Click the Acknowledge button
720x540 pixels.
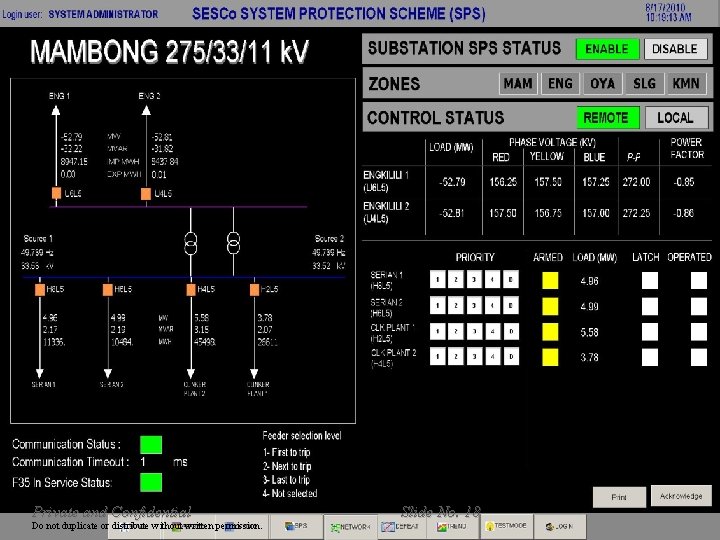pyautogui.click(x=681, y=496)
